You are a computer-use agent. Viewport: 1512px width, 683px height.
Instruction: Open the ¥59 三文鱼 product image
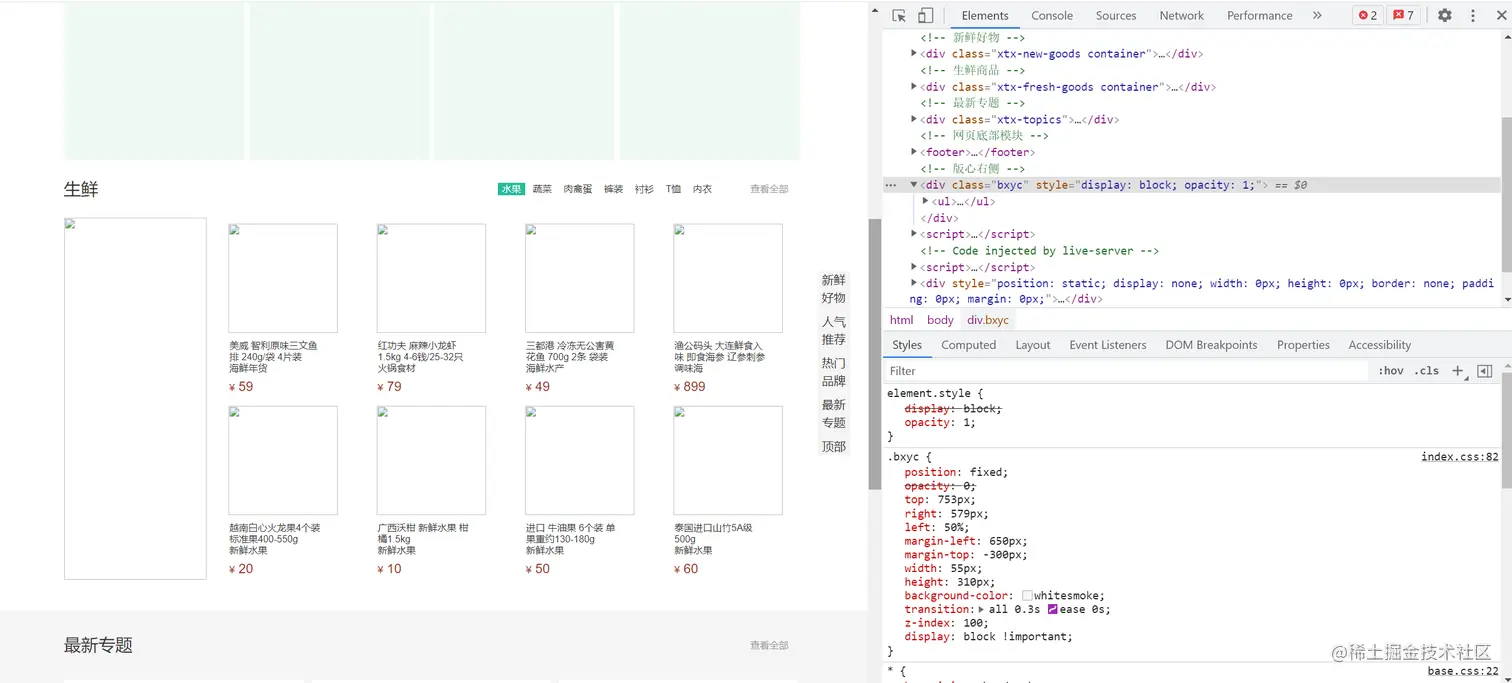point(283,278)
